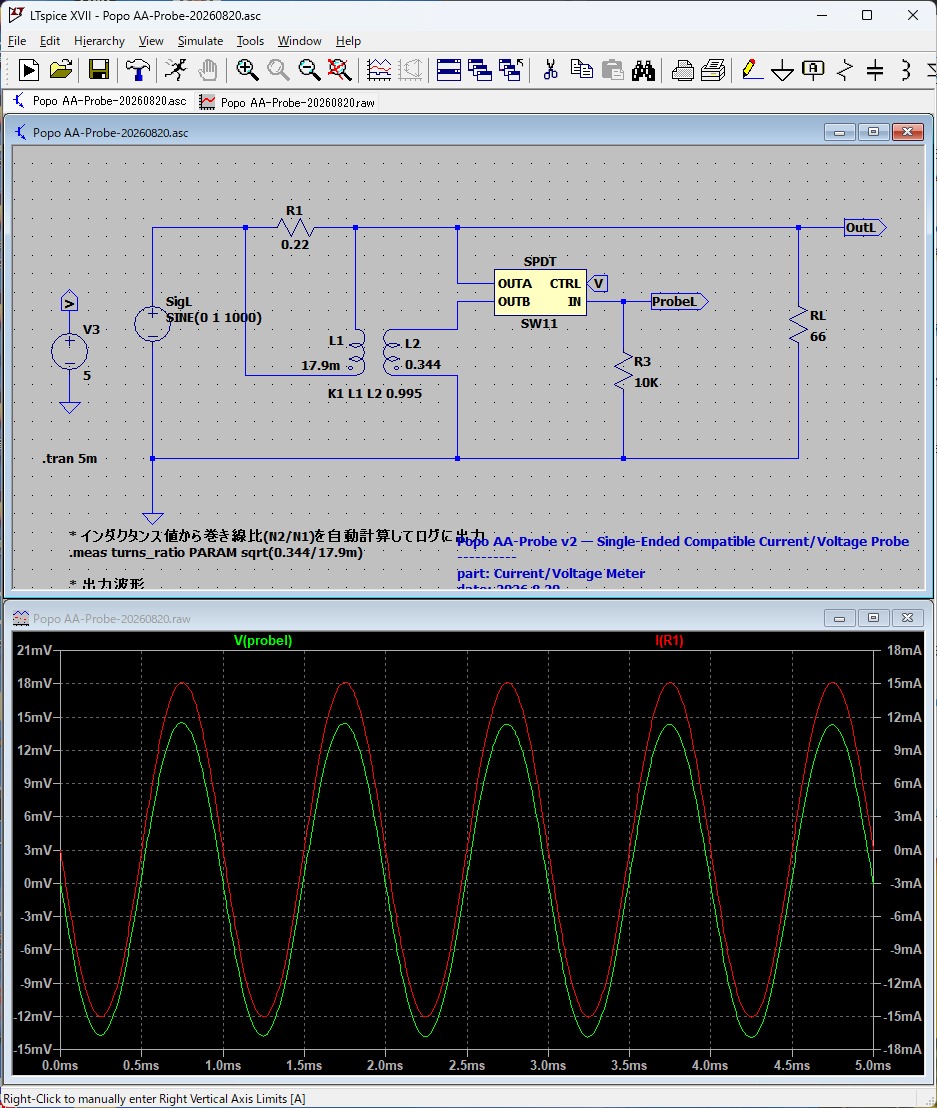937x1108 pixels.
Task: Open the Hierarchy menu
Action: [x=99, y=41]
